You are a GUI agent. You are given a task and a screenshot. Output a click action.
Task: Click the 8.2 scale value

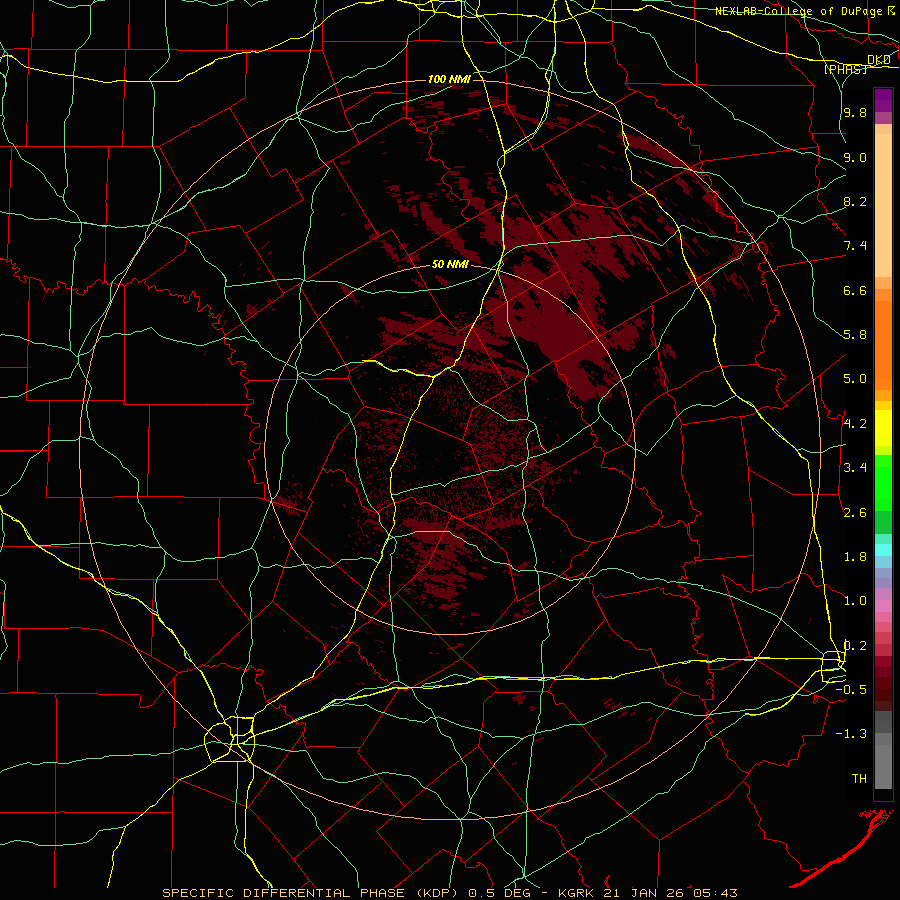855,201
